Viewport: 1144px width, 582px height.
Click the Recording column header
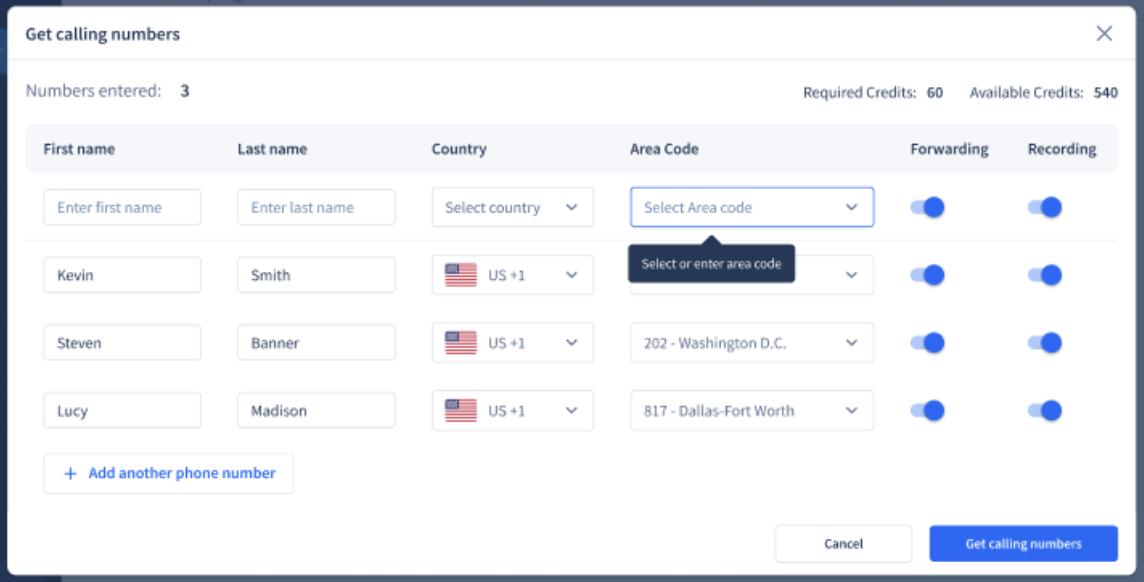tap(1062, 149)
